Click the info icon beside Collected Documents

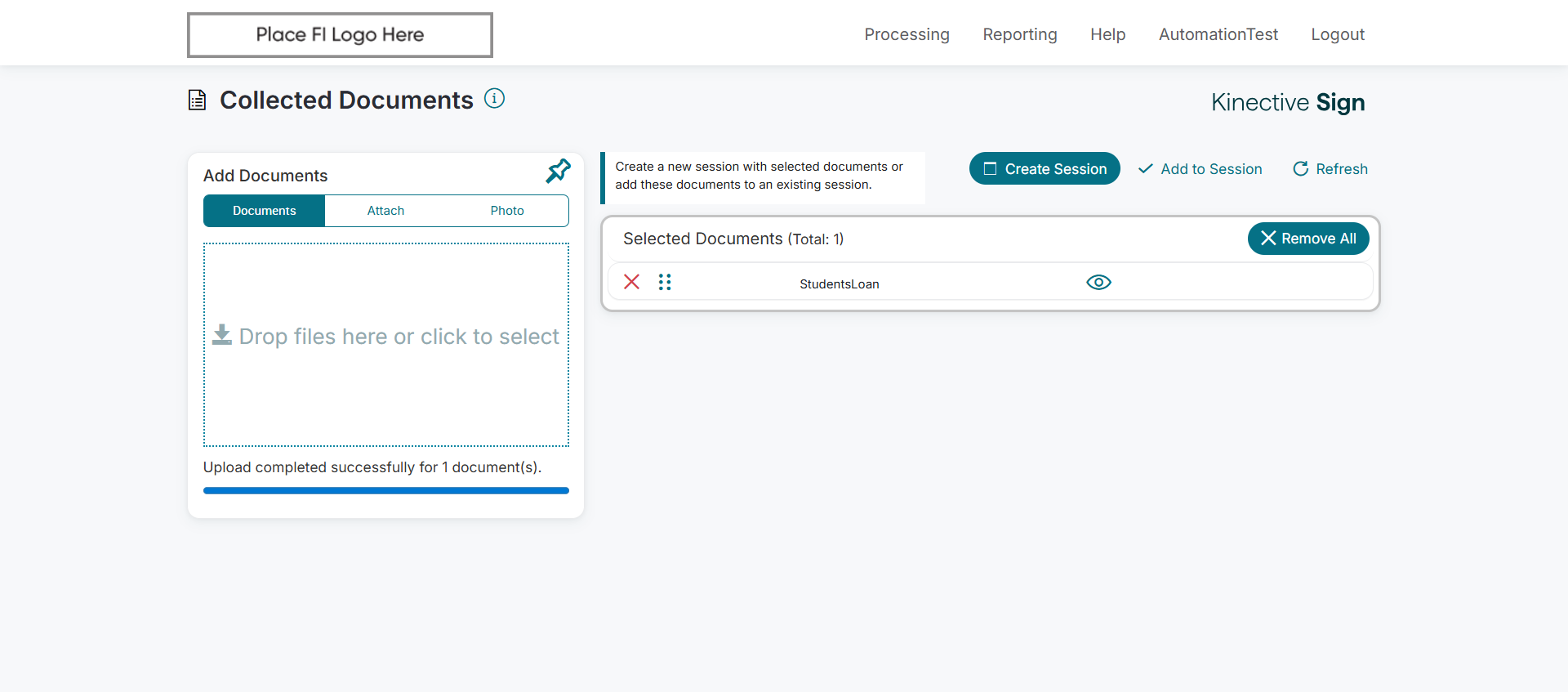click(x=494, y=99)
